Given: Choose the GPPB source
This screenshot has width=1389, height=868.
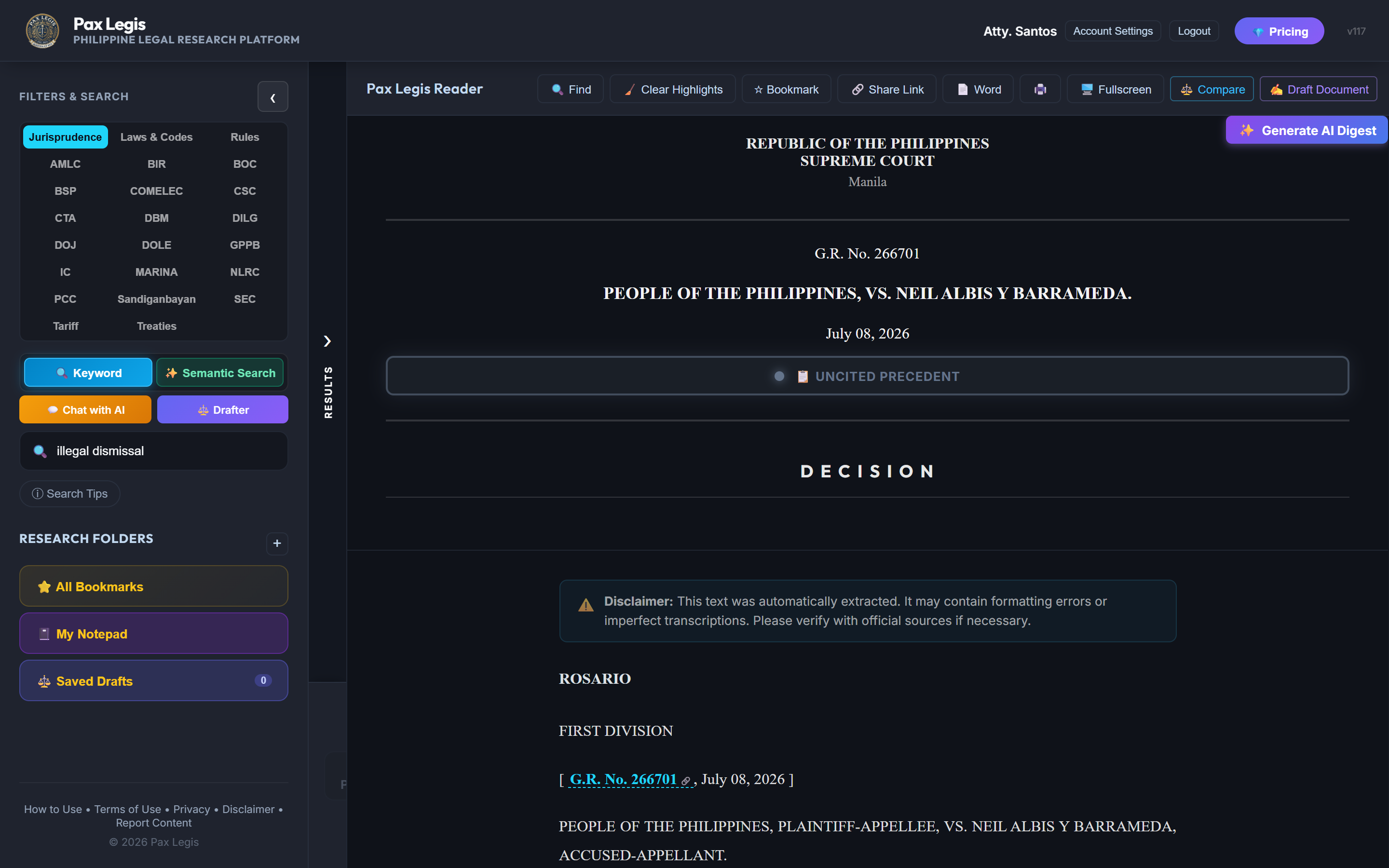Looking at the screenshot, I should pos(245,245).
